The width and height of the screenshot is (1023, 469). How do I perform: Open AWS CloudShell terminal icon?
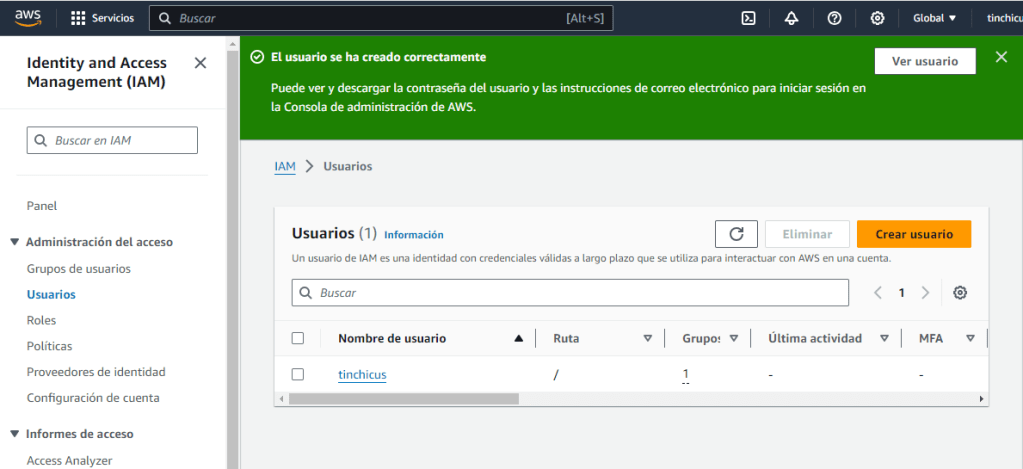point(748,18)
